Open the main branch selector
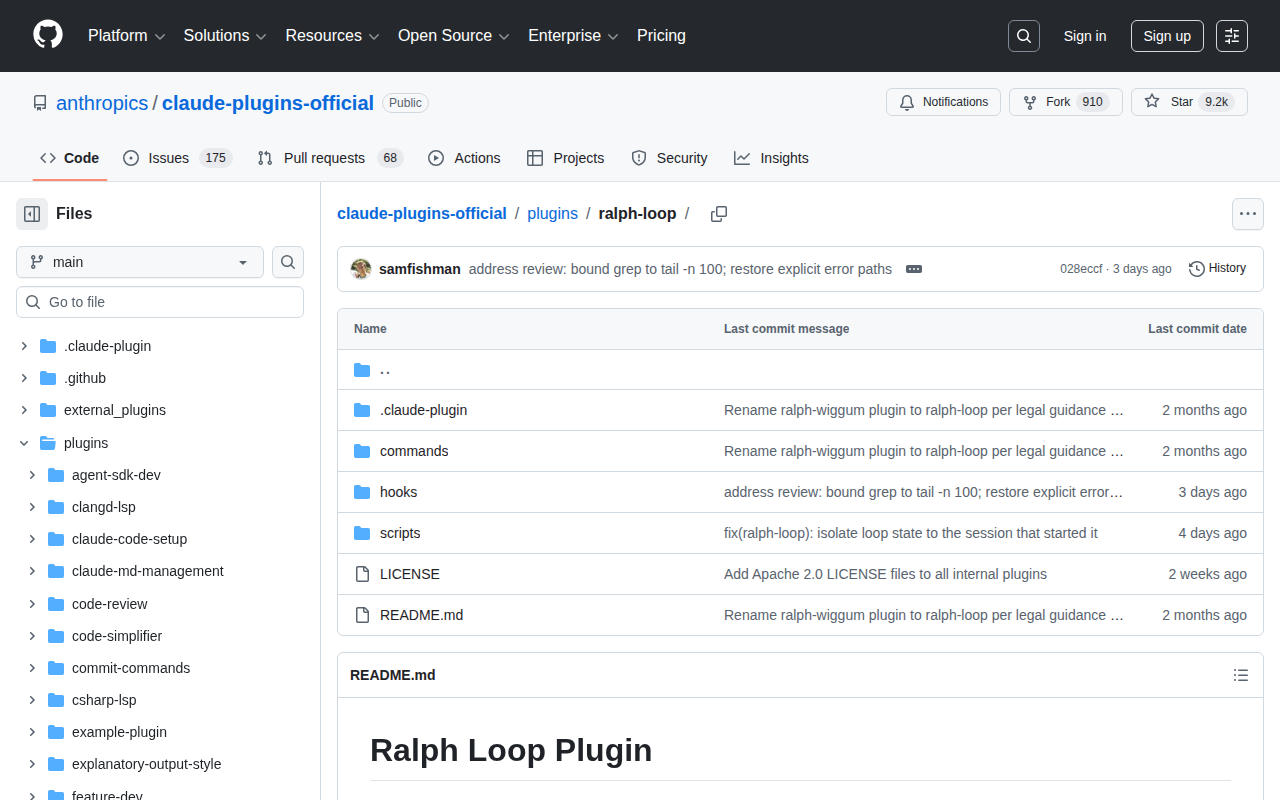The height and width of the screenshot is (800, 1280). tap(139, 262)
